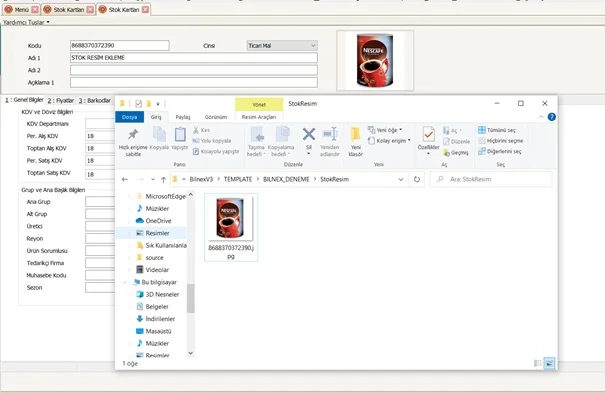Open the Taşıma hedefi move-to button
The width and height of the screenshot is (605, 393).
pos(257,142)
